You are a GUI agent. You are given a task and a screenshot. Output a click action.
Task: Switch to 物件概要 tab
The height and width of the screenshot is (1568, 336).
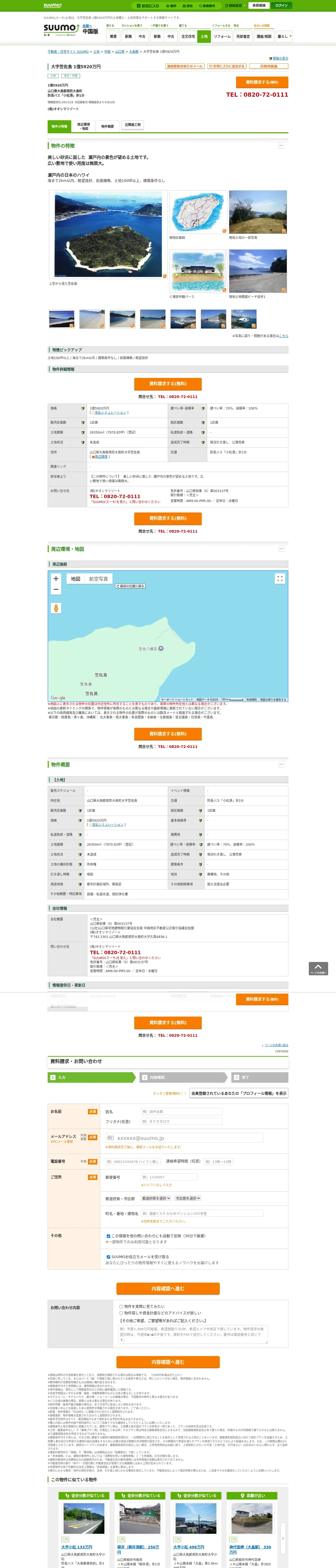pos(107,126)
